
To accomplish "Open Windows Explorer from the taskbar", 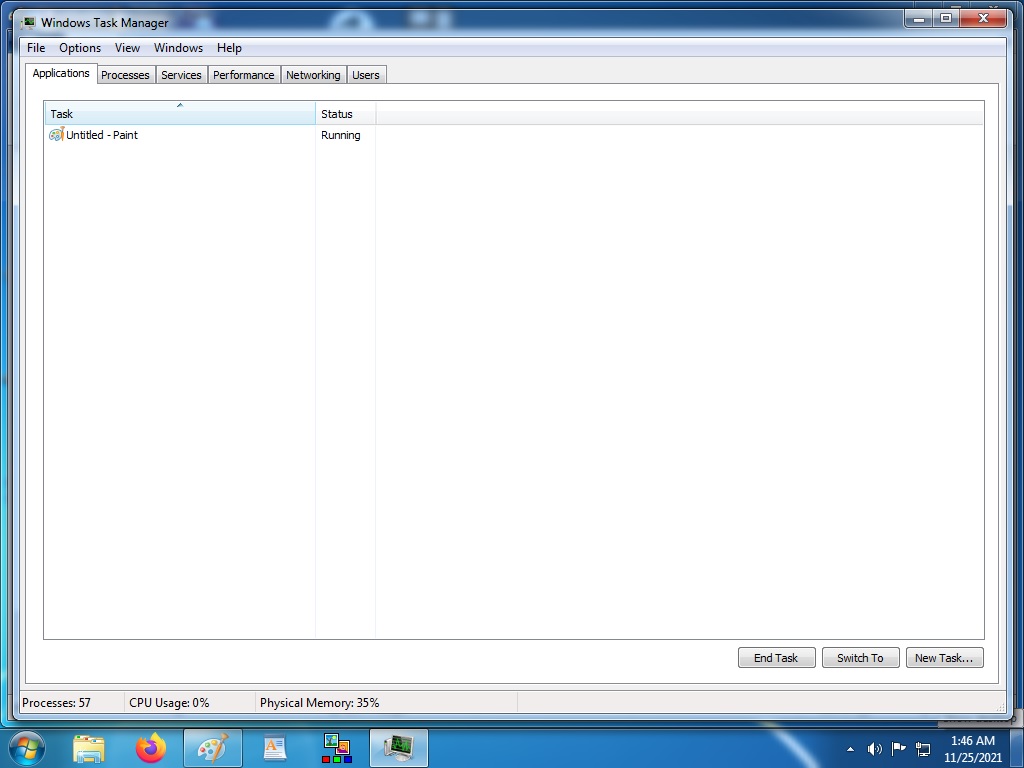I will click(x=89, y=748).
